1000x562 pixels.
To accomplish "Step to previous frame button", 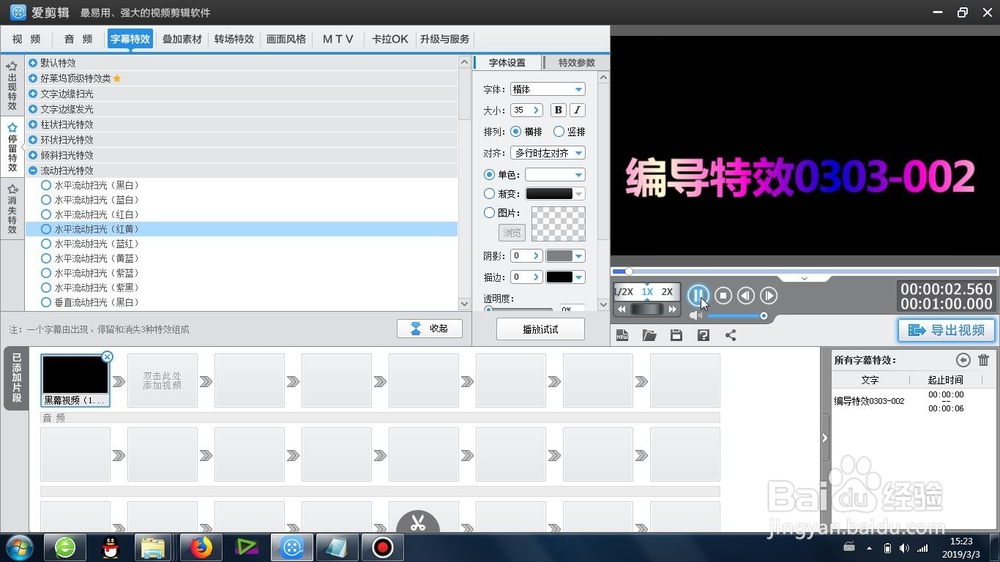I will [x=746, y=295].
